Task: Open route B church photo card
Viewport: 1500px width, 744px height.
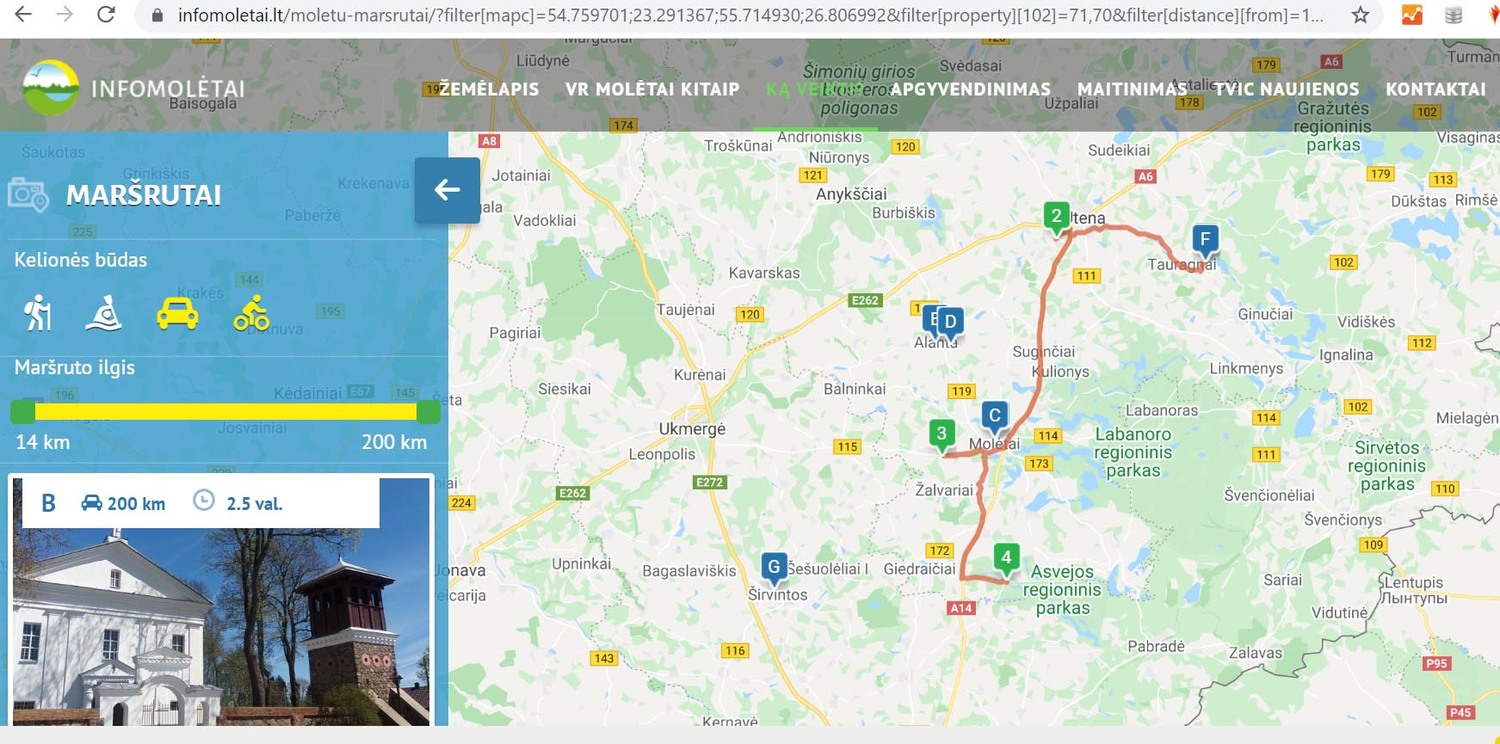Action: coord(221,600)
